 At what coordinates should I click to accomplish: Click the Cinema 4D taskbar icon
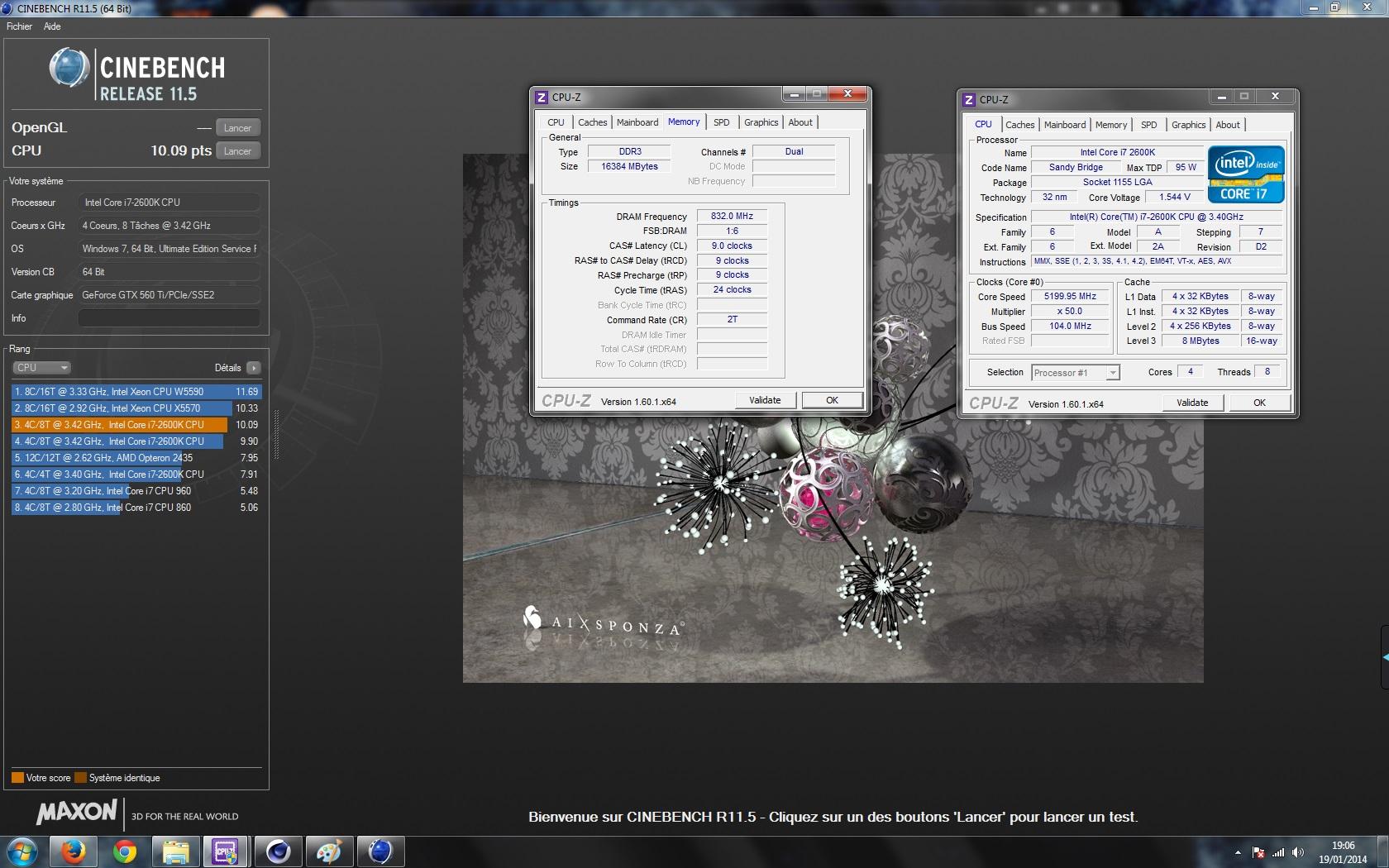(278, 851)
